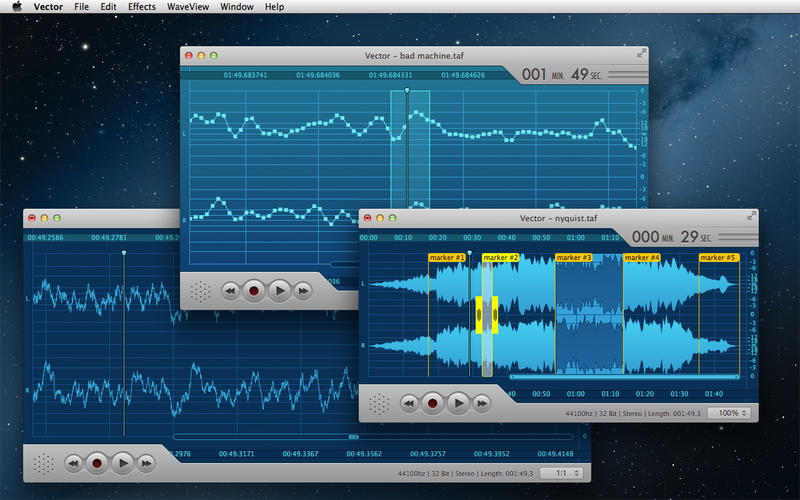The image size is (800, 500).
Task: Open the 100% zoom dropdown
Action: pyautogui.click(x=730, y=412)
